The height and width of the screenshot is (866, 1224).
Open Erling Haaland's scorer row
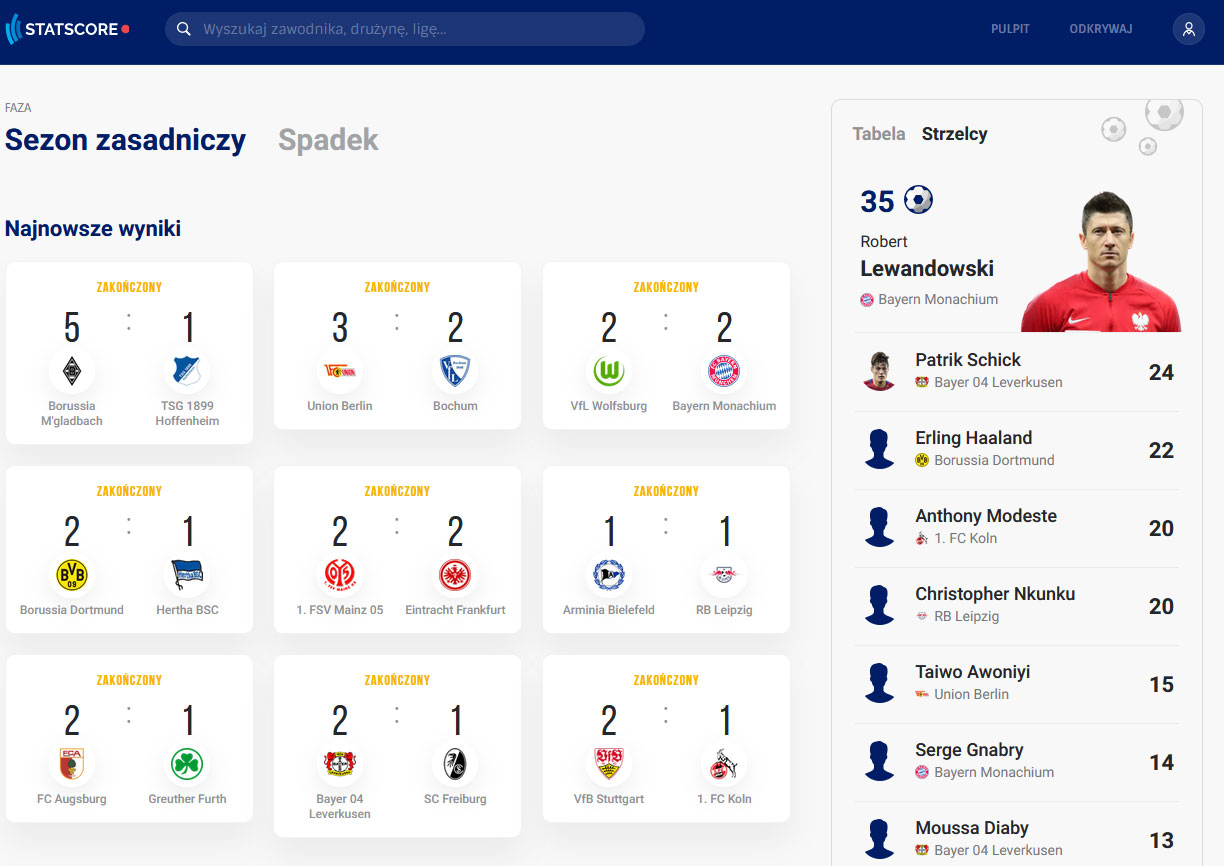coord(1017,450)
